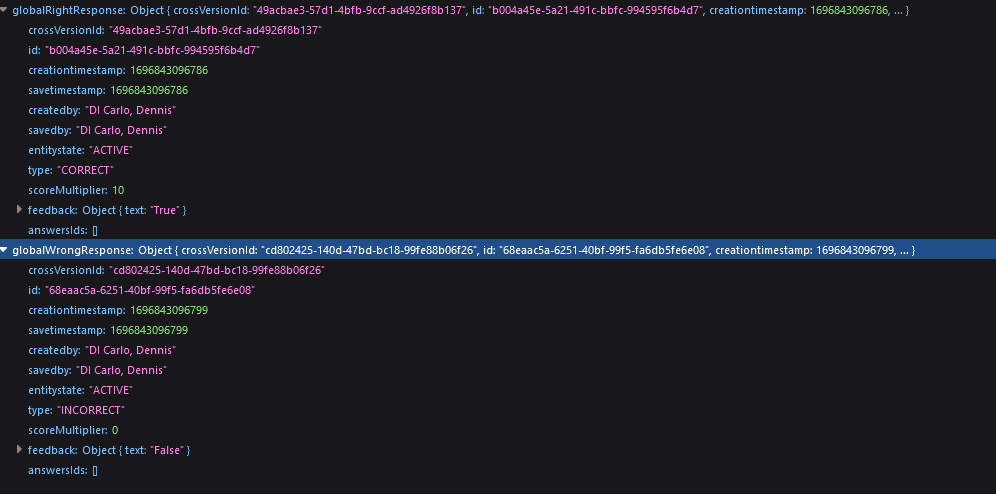Click type "INCORRECT" property

76,410
